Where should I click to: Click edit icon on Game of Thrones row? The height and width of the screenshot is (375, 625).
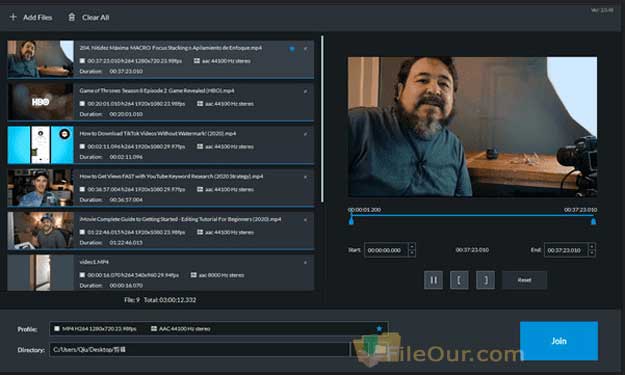[x=305, y=91]
